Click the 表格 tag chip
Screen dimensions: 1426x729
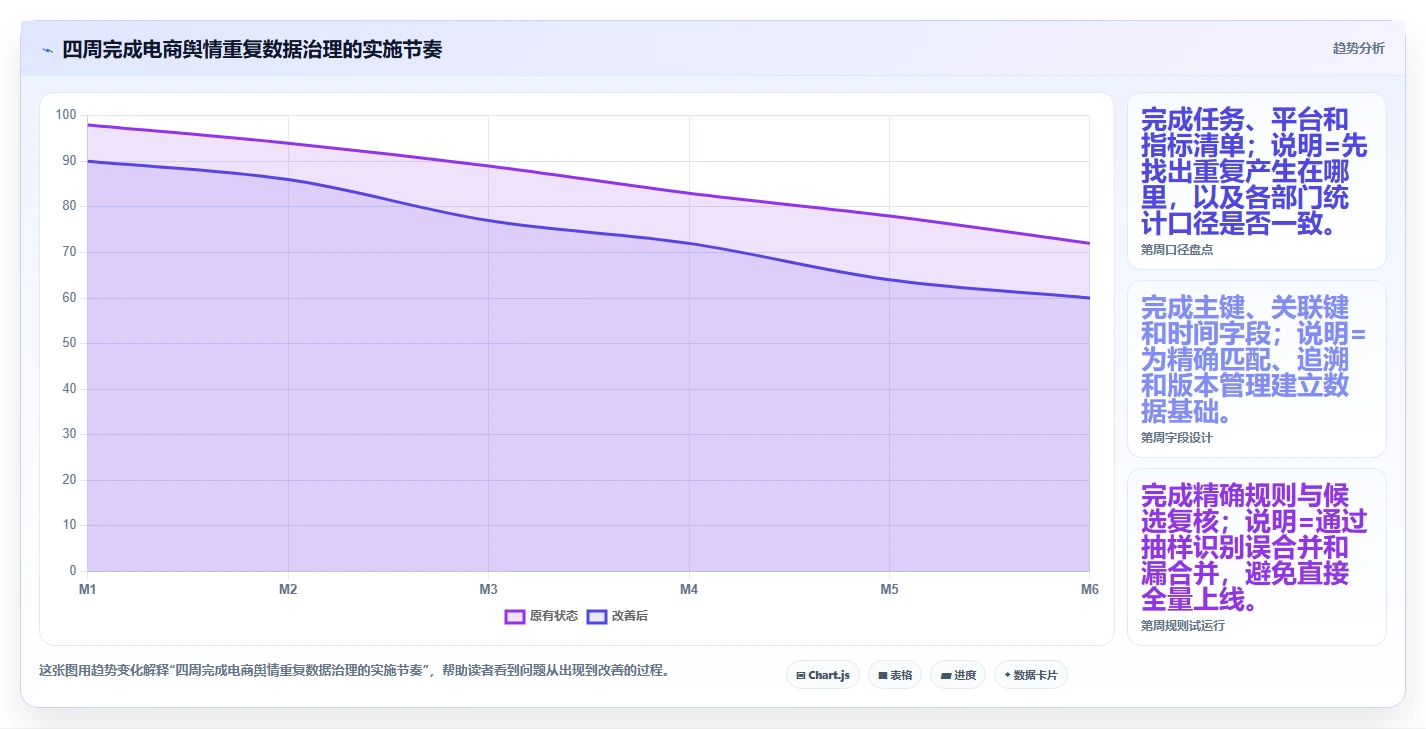coord(895,675)
